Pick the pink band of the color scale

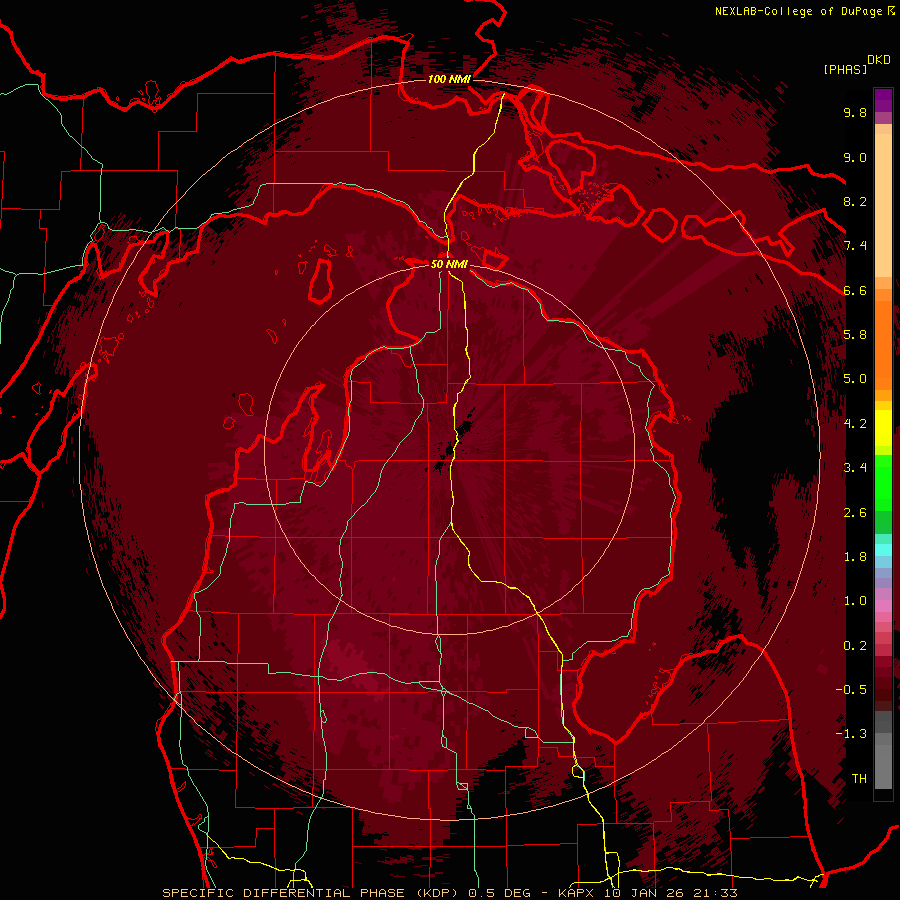coord(883,606)
